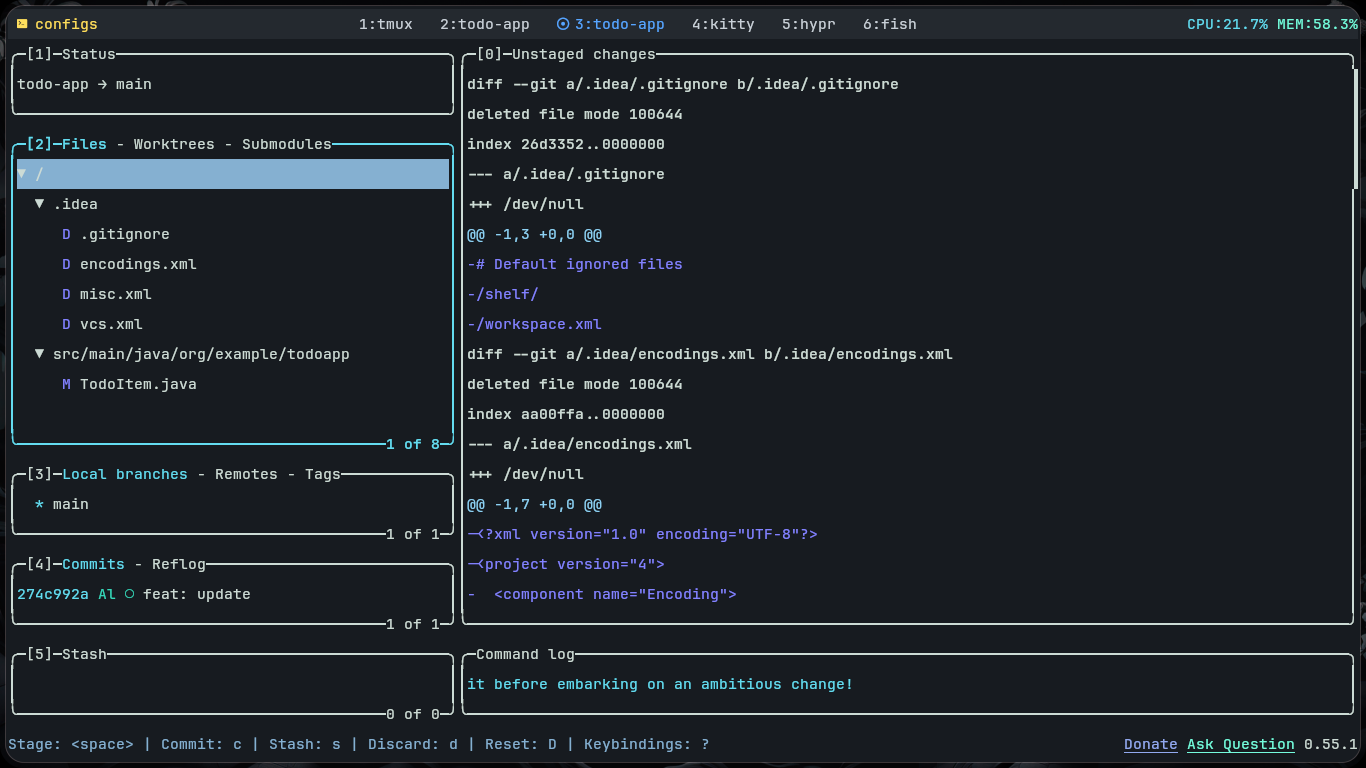Viewport: 1366px width, 768px height.
Task: Open the Donate link
Action: (x=1150, y=744)
